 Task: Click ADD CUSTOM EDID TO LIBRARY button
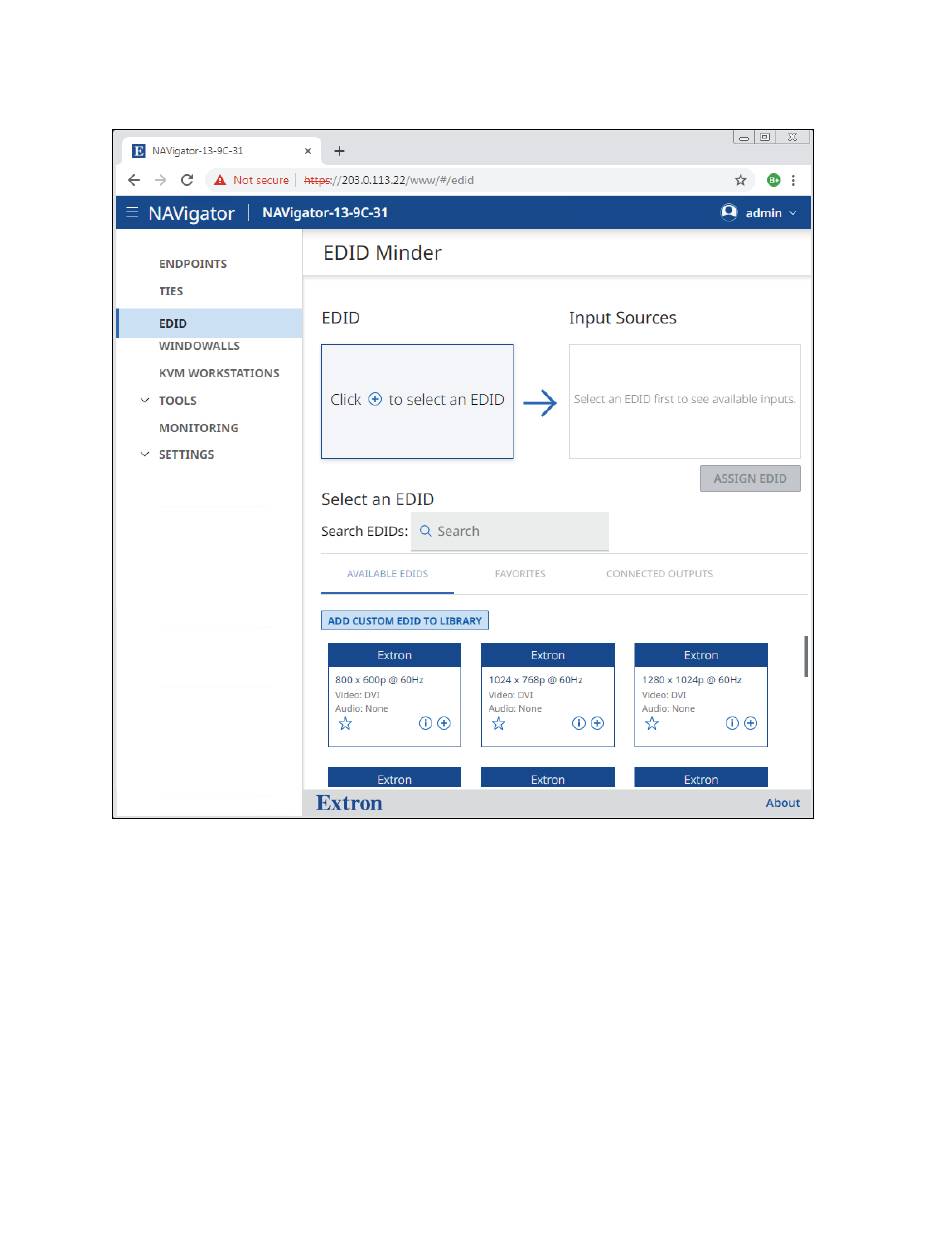click(405, 621)
